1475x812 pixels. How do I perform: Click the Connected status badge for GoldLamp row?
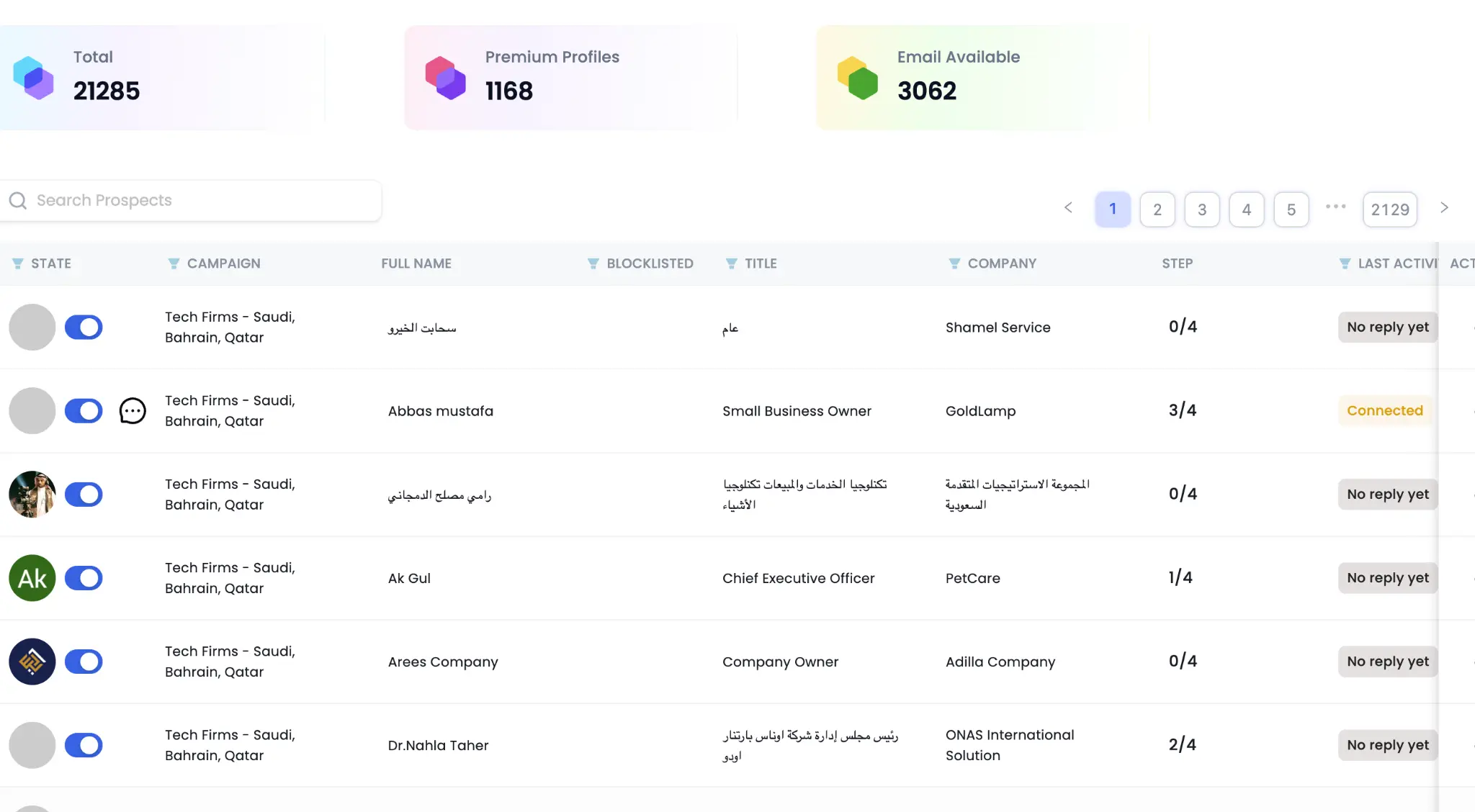click(x=1384, y=410)
